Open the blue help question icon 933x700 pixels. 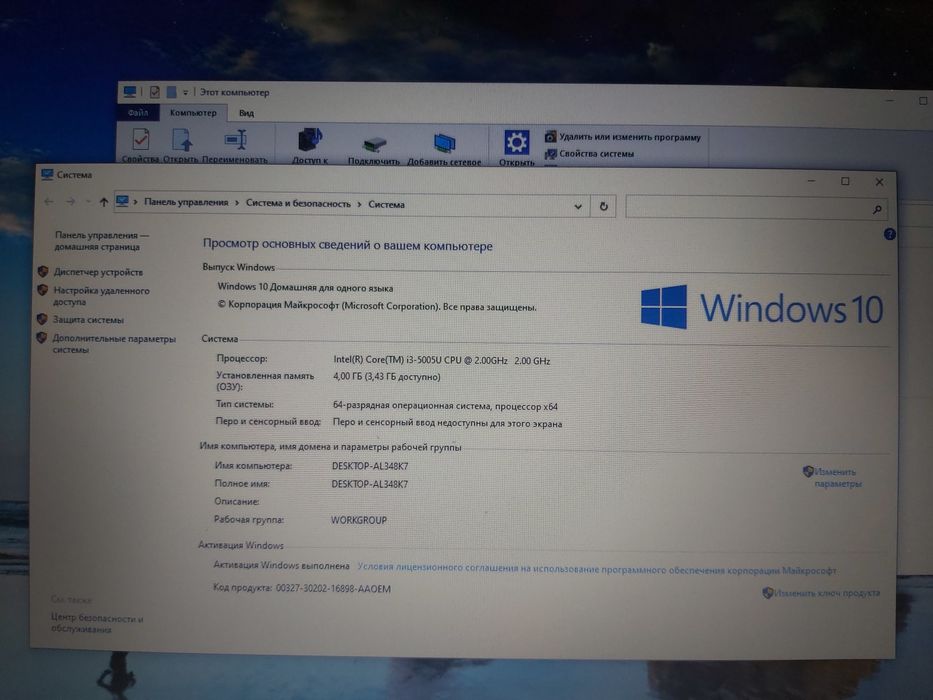[x=890, y=235]
